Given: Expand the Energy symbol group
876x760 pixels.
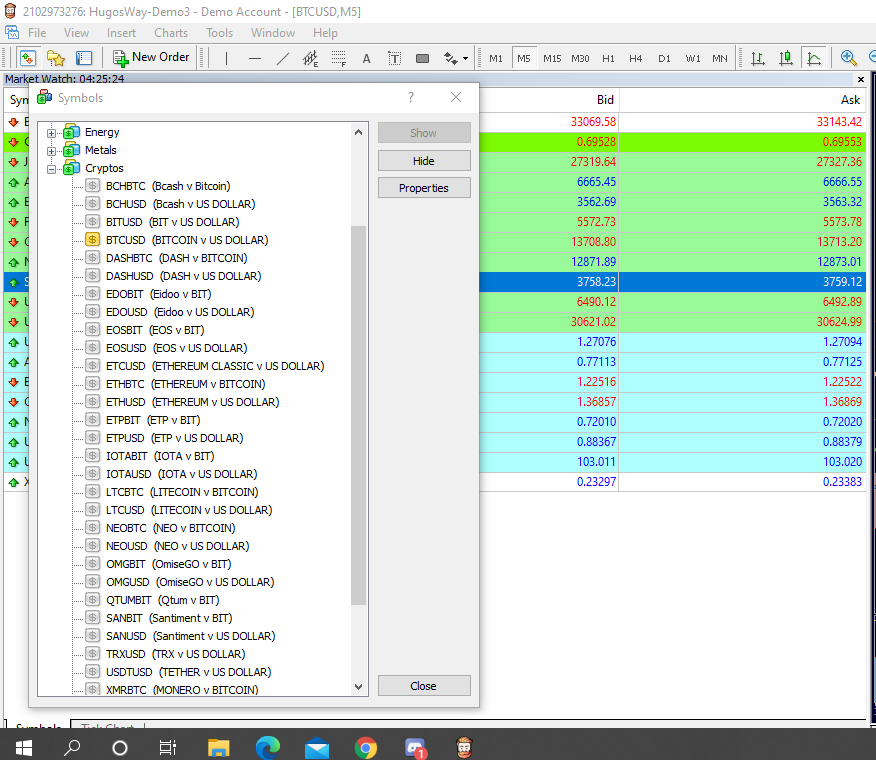Looking at the screenshot, I should pos(52,132).
